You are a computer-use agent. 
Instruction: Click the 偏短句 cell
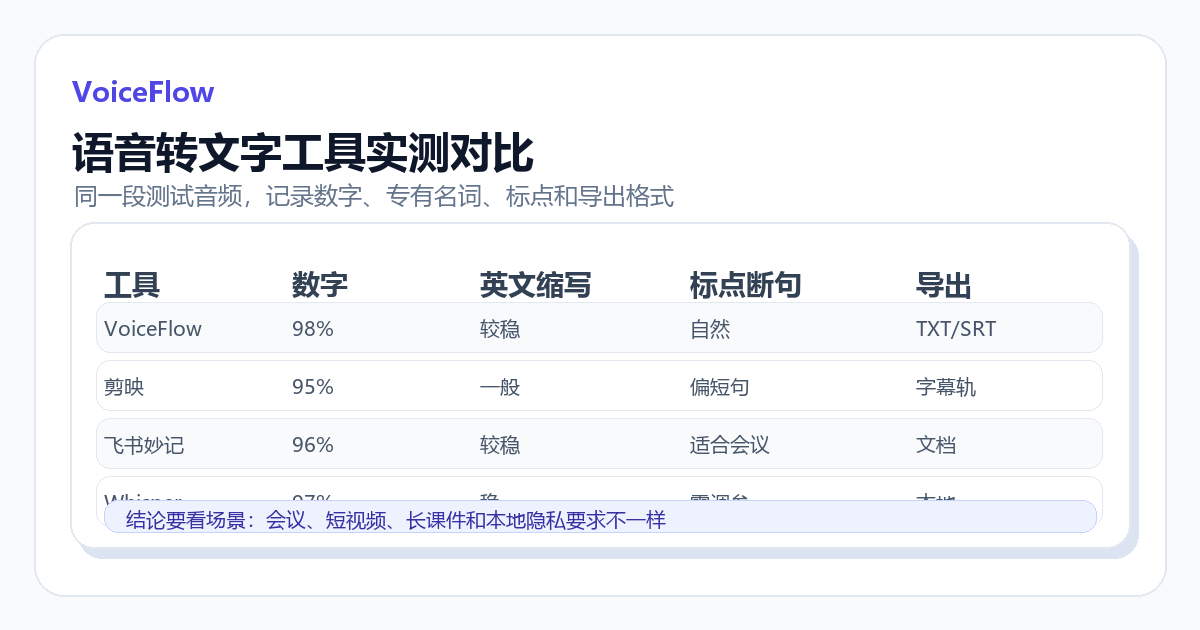click(720, 386)
